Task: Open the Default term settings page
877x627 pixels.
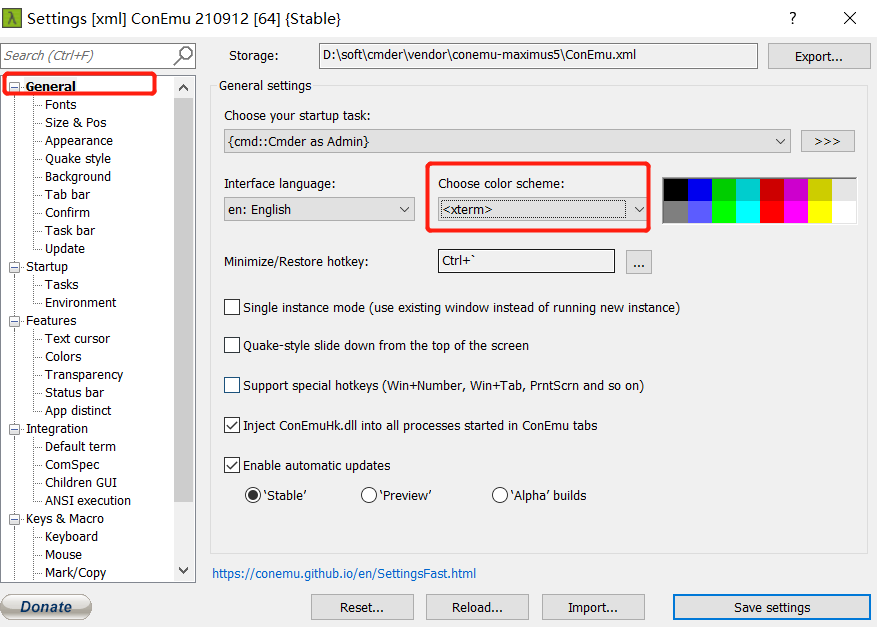Action: pyautogui.click(x=80, y=446)
